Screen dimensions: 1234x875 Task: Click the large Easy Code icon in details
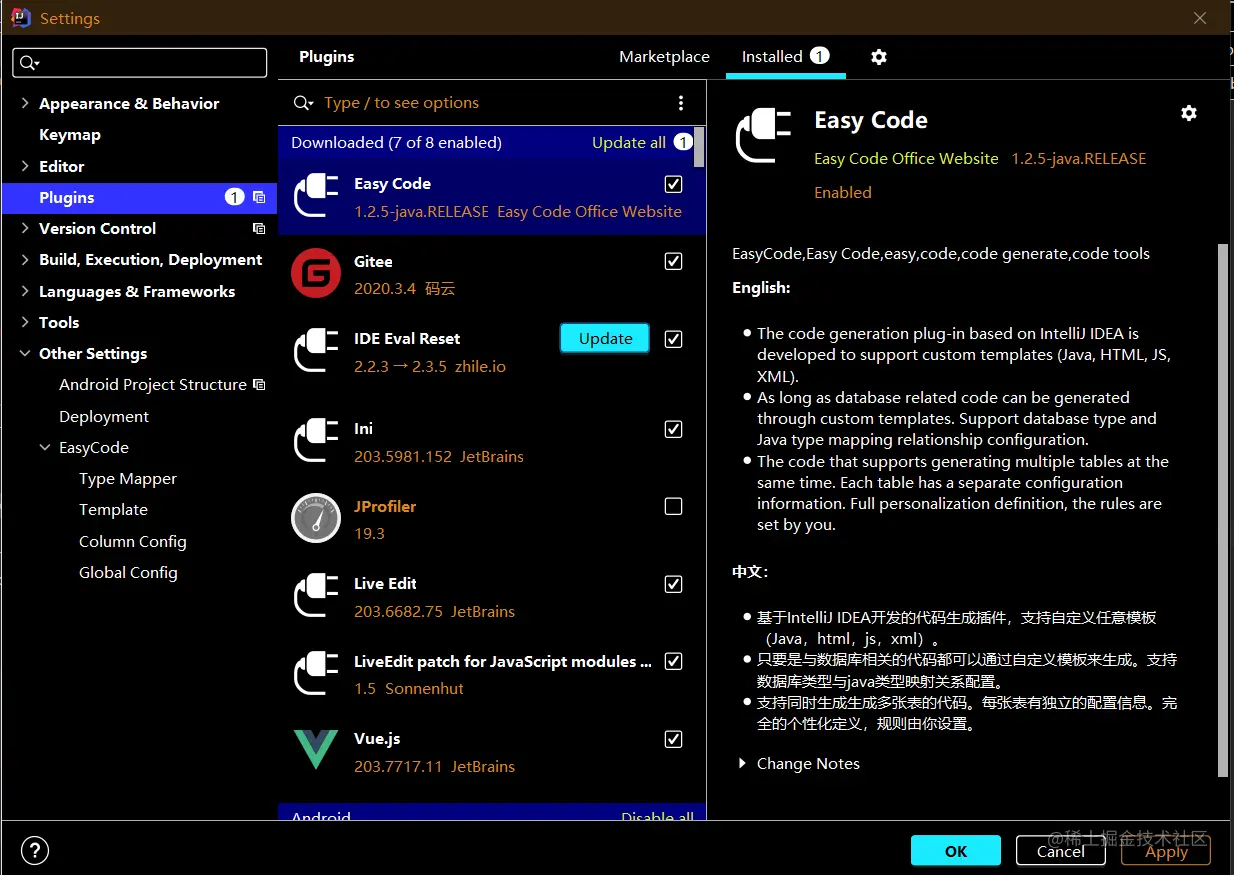pyautogui.click(x=765, y=135)
